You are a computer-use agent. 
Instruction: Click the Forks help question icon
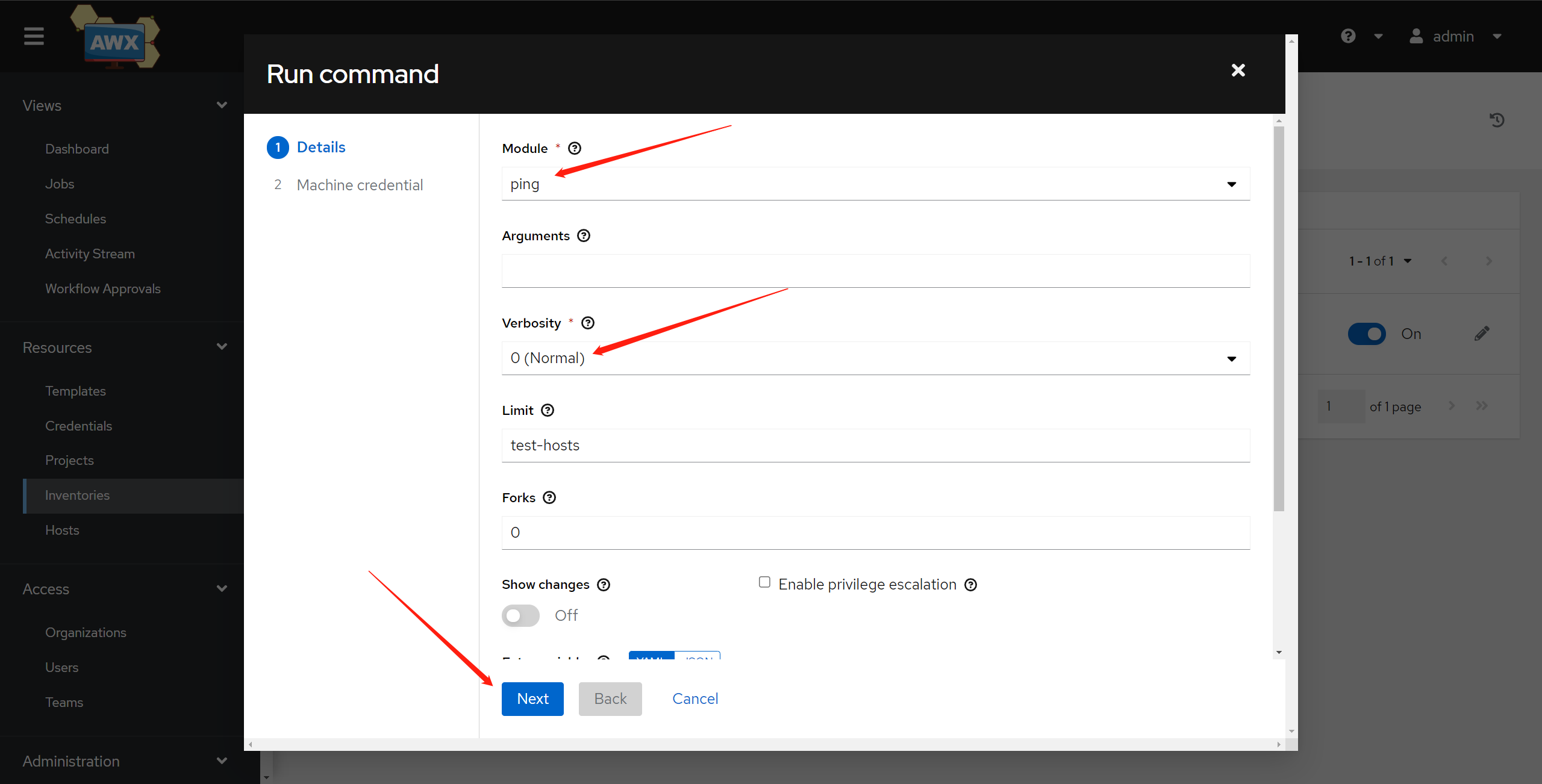(549, 497)
